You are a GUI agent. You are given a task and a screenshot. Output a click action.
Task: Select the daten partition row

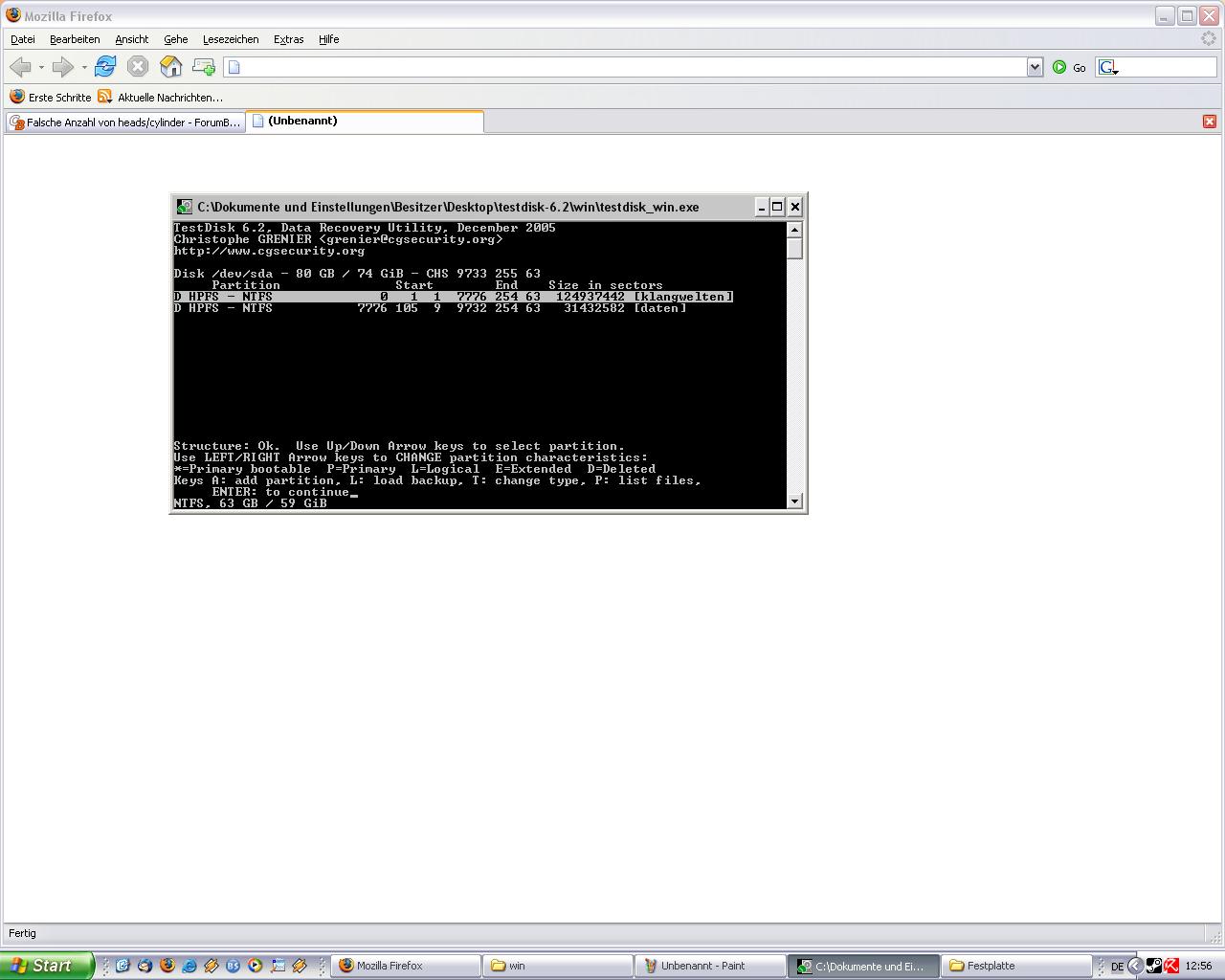[431, 308]
